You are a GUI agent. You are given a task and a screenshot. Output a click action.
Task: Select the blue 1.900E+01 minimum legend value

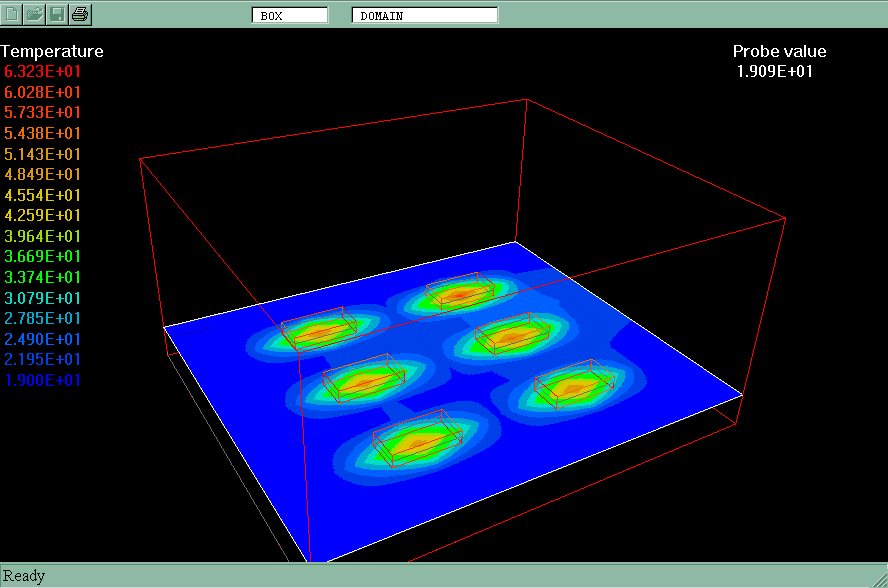(43, 380)
